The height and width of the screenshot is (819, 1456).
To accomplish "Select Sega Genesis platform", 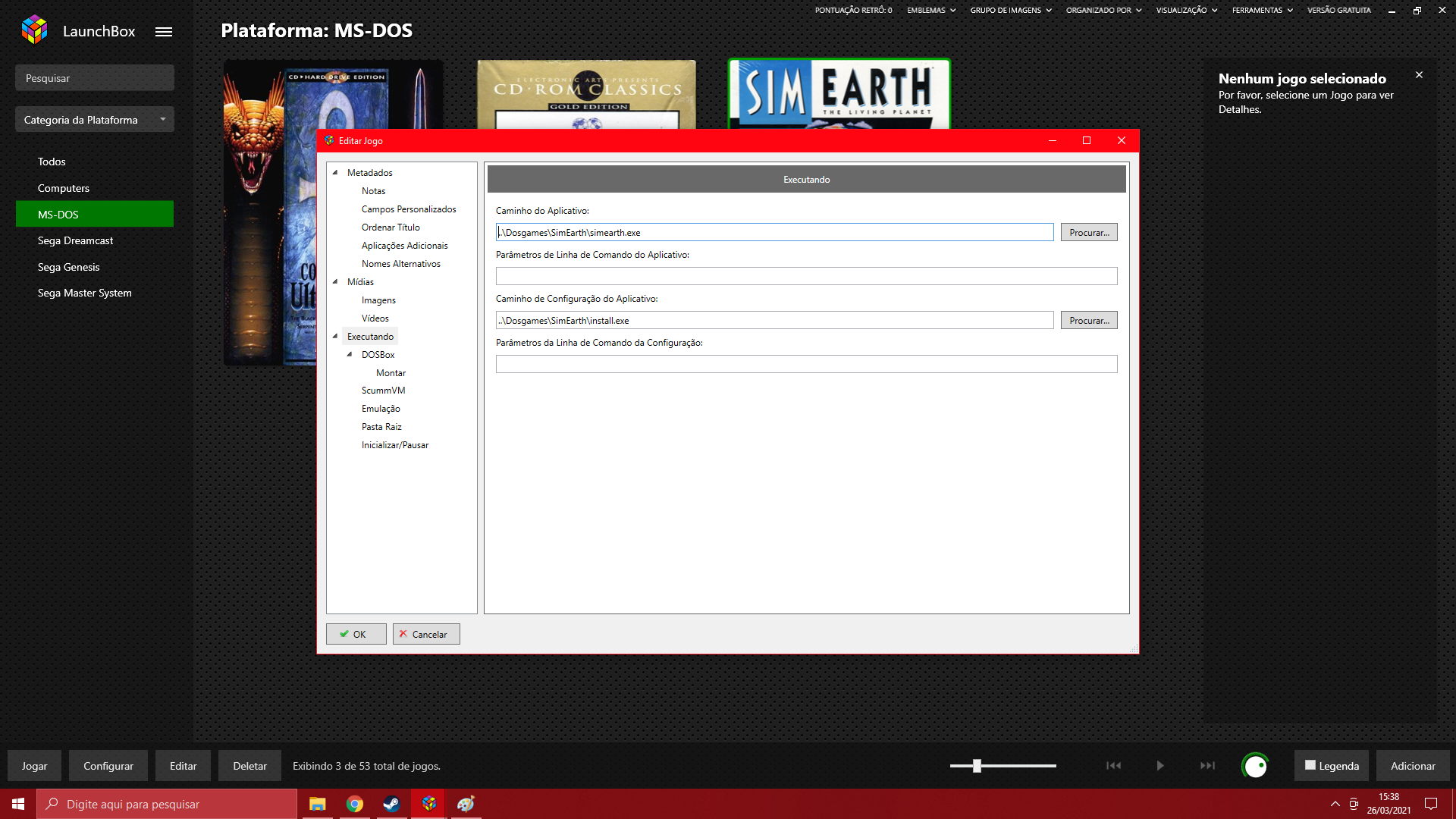I will (x=95, y=267).
